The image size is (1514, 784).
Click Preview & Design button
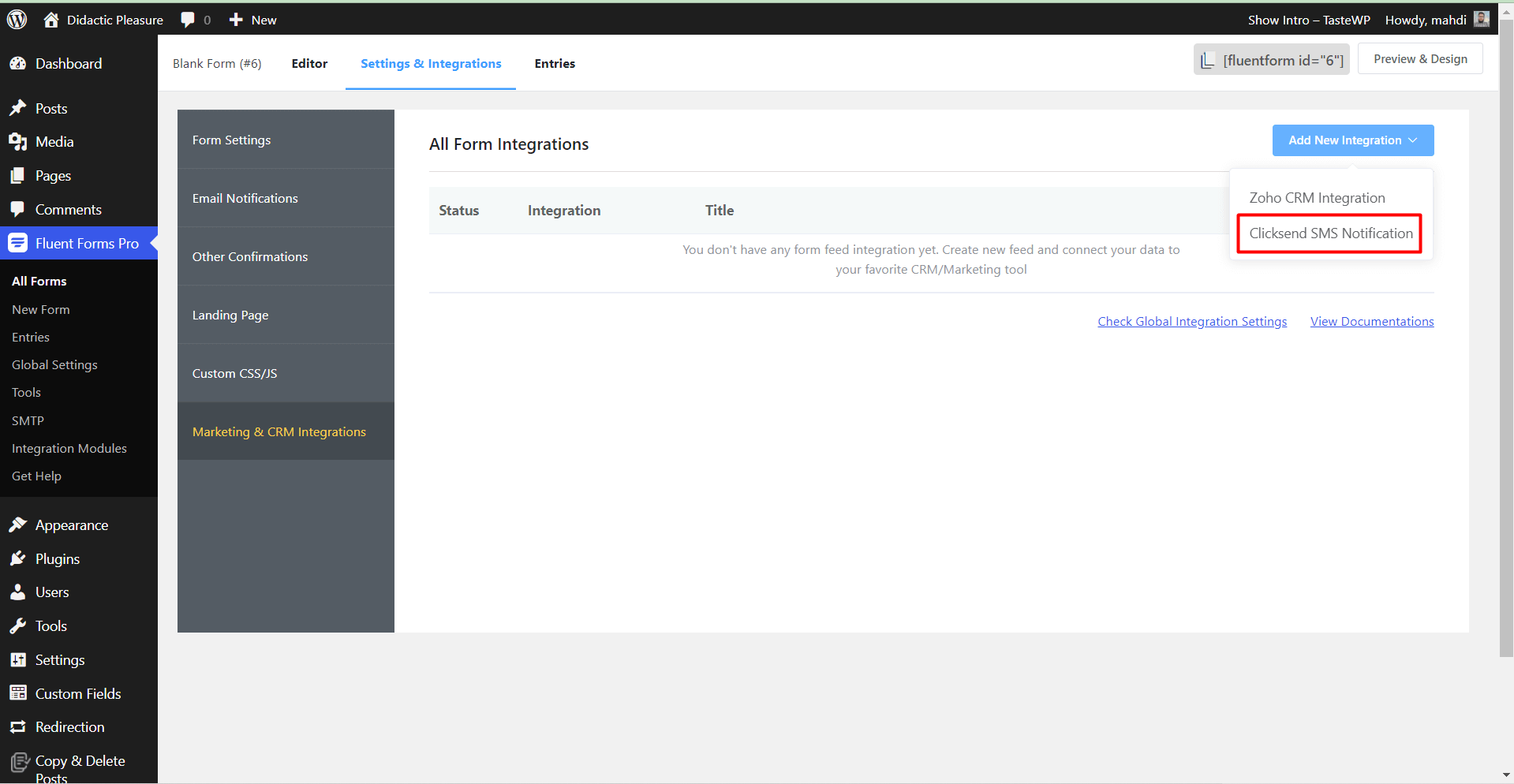[x=1420, y=59]
